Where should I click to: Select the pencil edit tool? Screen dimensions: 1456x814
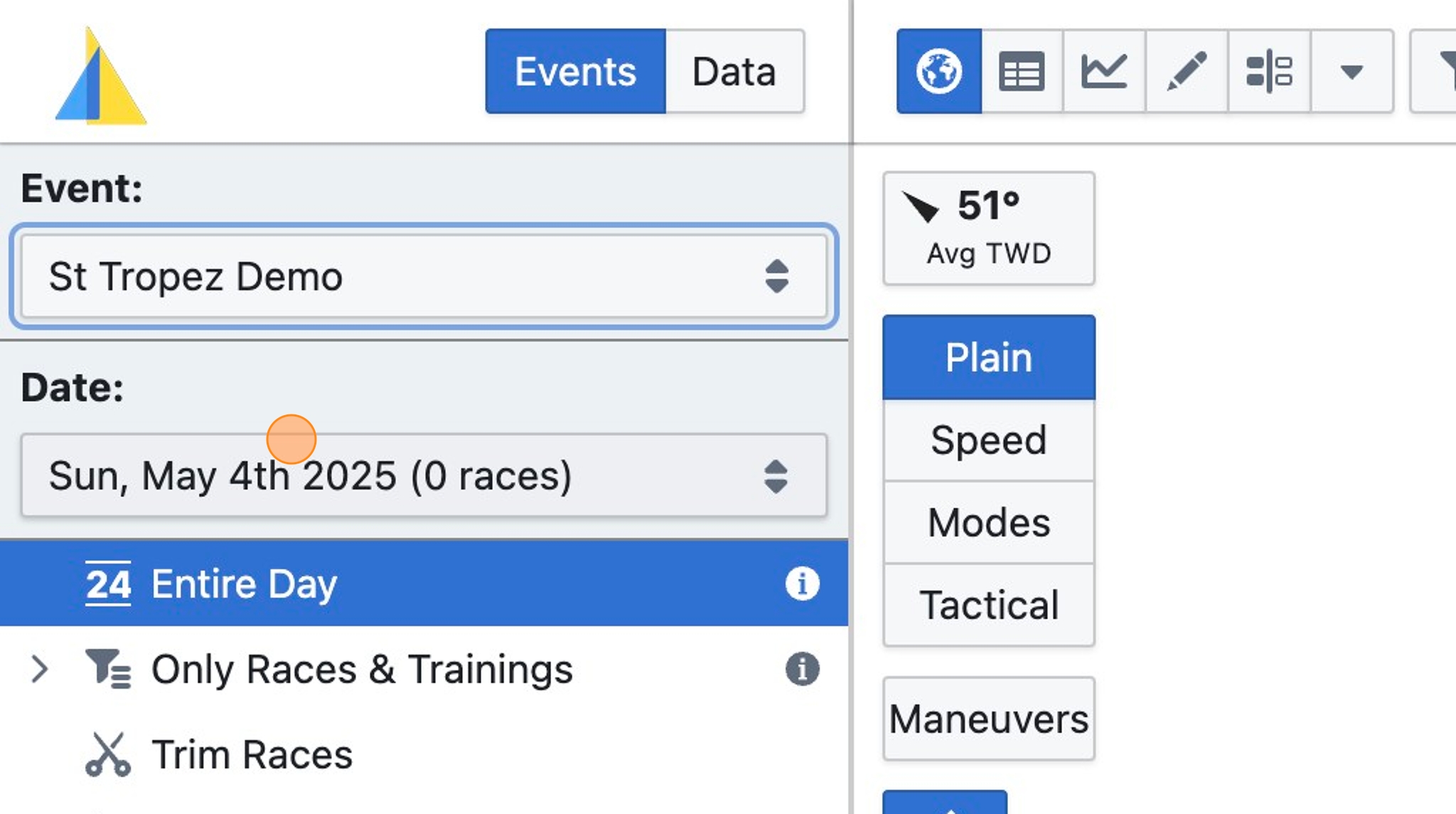point(1187,71)
